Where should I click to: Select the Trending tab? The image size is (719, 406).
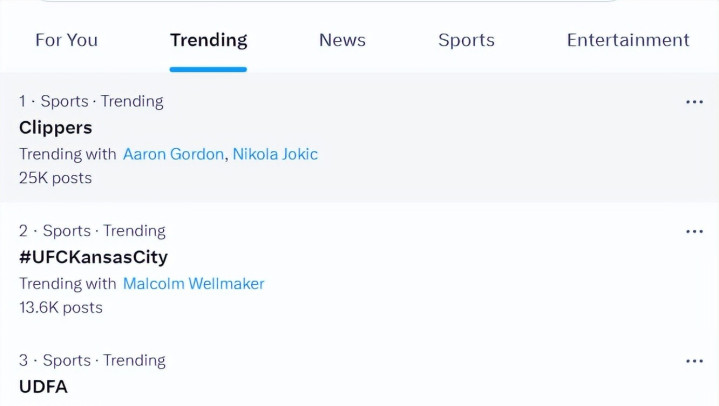point(208,40)
